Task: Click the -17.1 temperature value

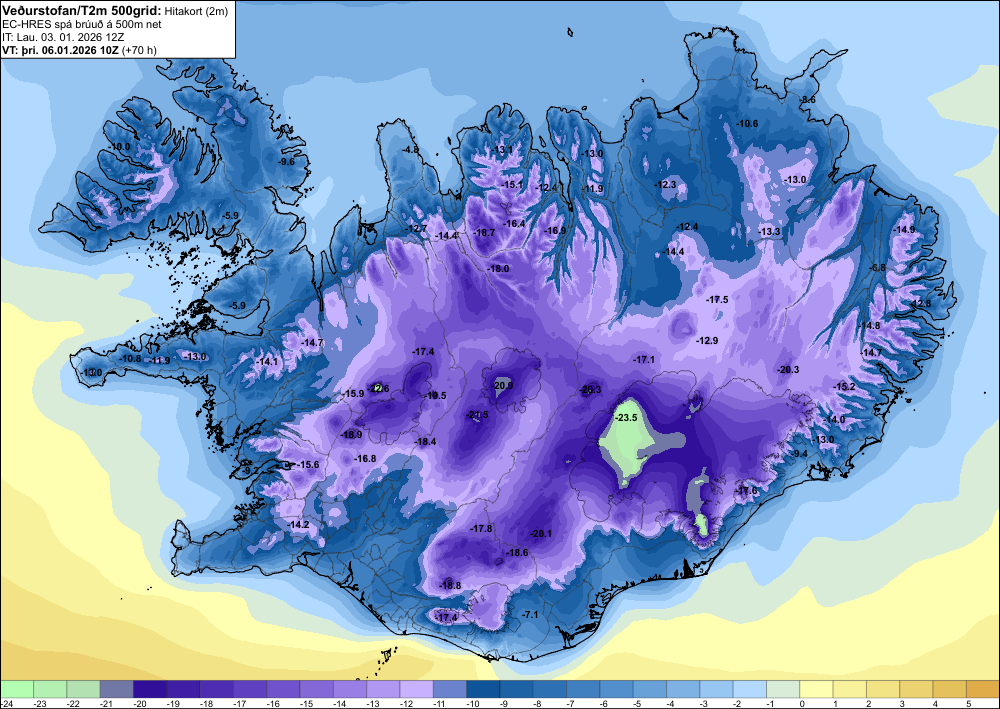Action: pyautogui.click(x=643, y=360)
